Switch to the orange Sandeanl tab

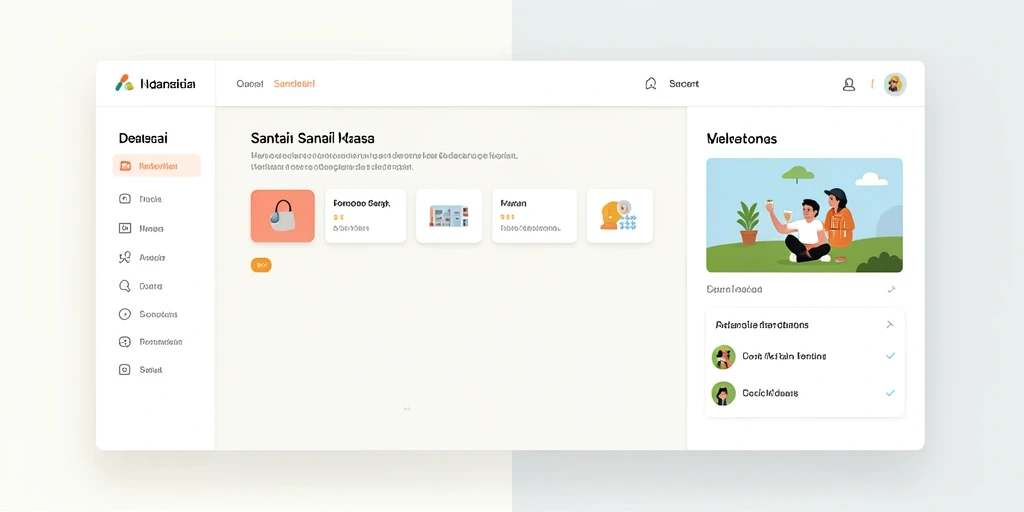(x=295, y=84)
